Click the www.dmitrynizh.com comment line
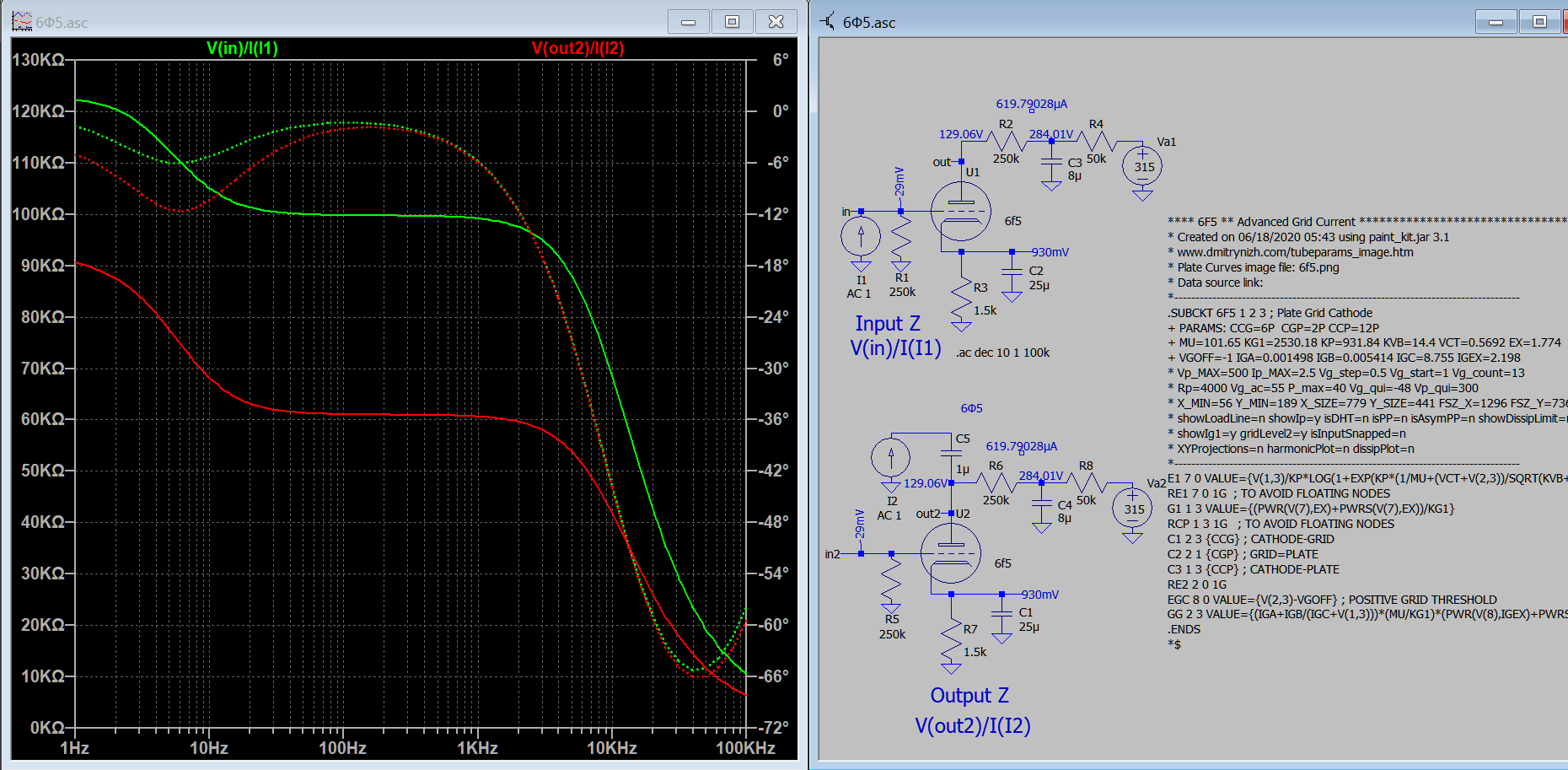 1291,252
